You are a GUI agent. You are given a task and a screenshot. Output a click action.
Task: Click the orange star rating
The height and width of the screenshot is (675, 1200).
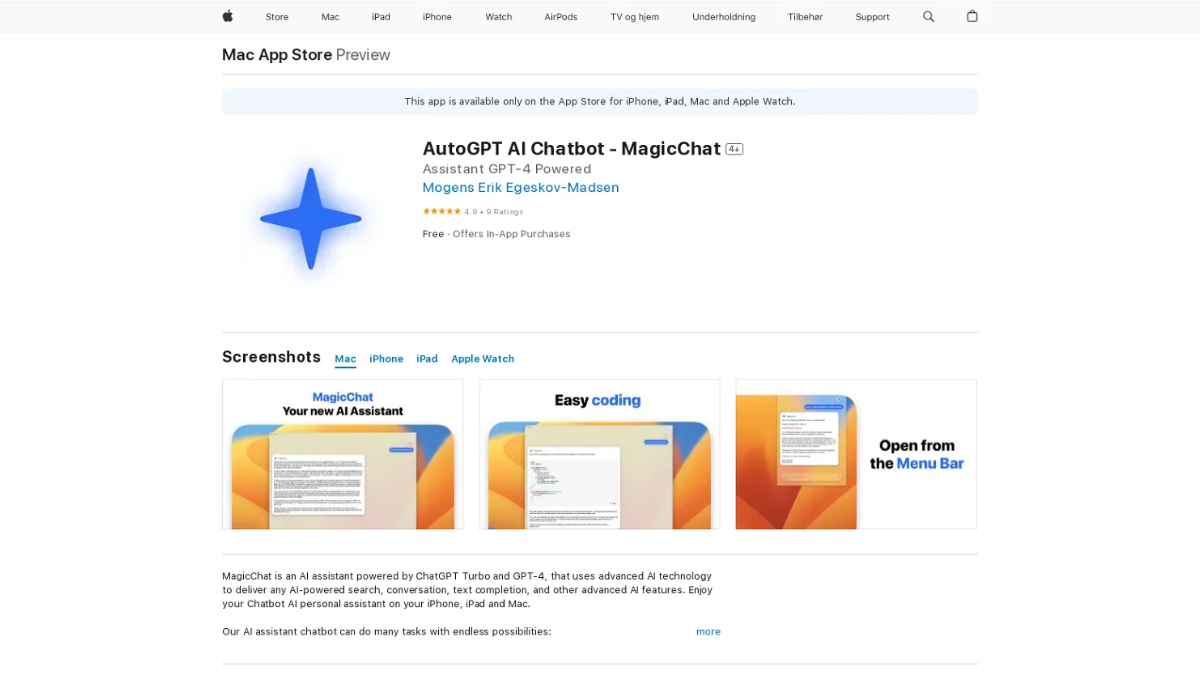[441, 212]
